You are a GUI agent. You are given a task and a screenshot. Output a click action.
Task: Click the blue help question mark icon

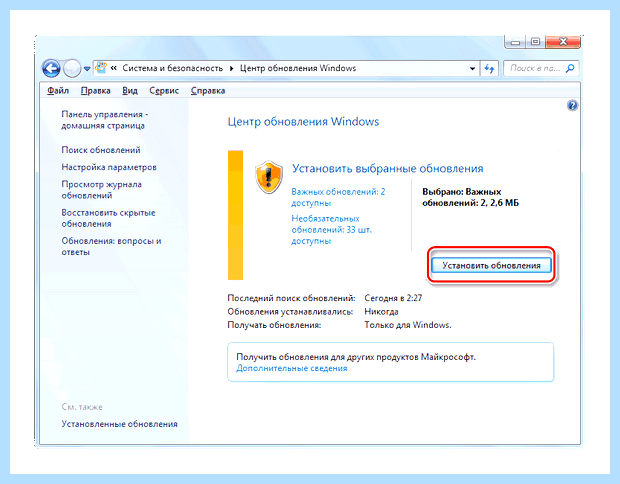(x=572, y=106)
